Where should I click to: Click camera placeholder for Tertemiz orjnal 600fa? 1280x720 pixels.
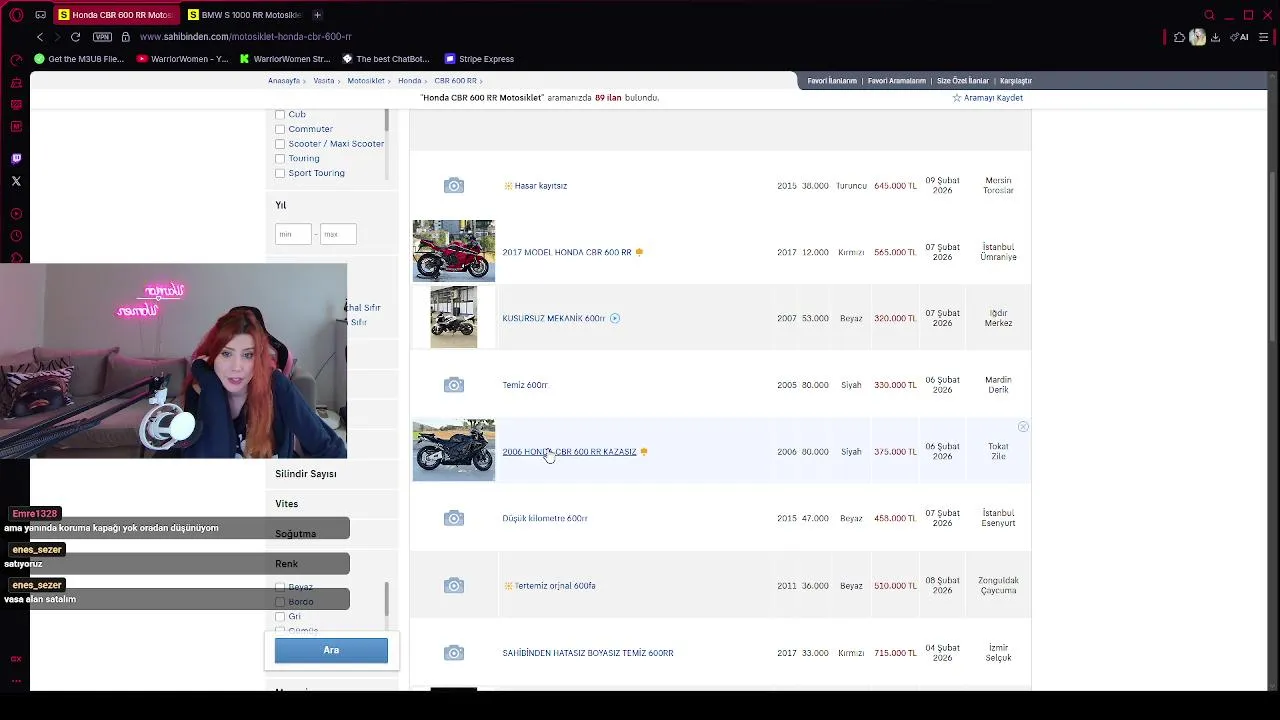coord(454,586)
